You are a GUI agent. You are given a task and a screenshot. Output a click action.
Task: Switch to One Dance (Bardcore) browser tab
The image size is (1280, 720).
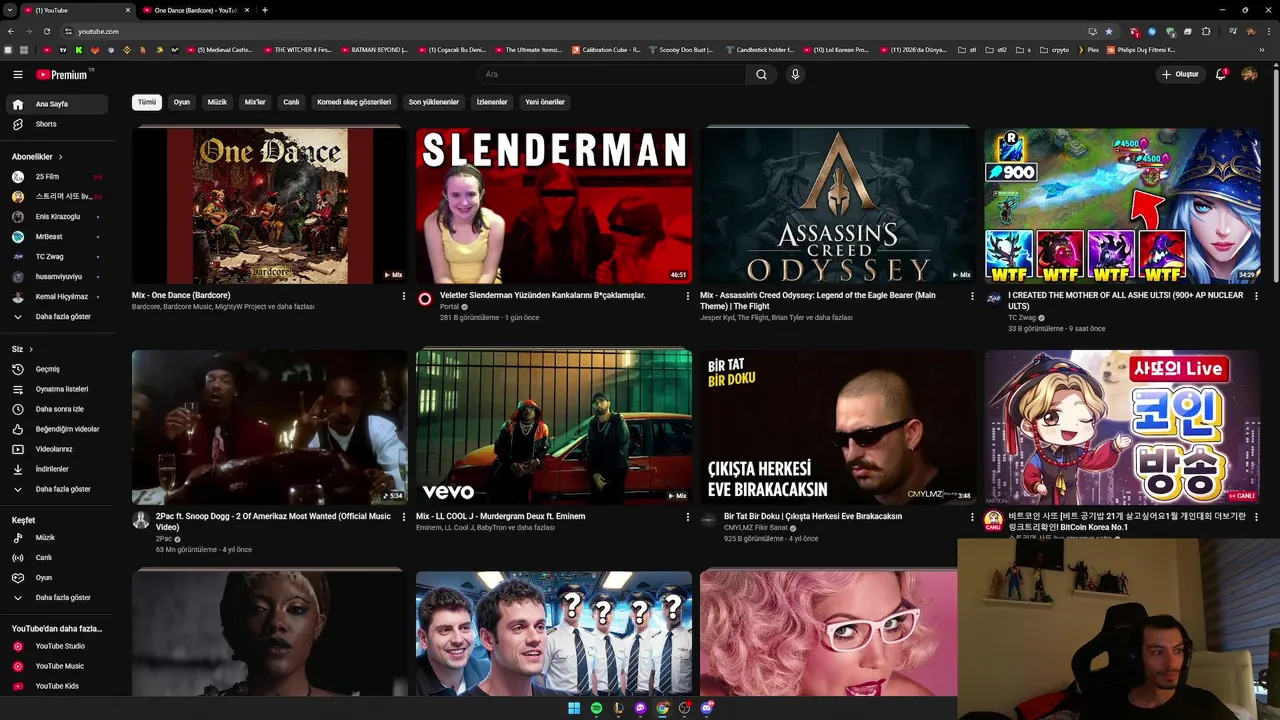point(195,10)
